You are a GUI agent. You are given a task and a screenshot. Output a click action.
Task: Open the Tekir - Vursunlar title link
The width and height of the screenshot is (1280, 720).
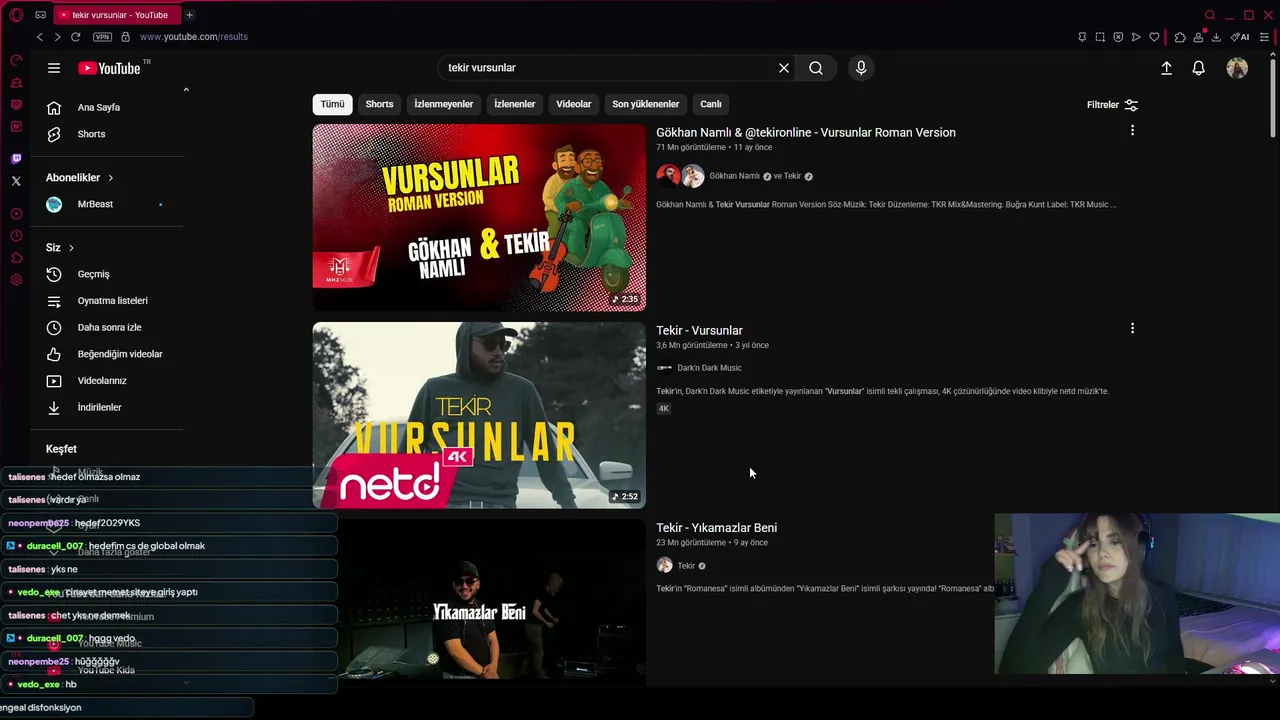(x=699, y=330)
